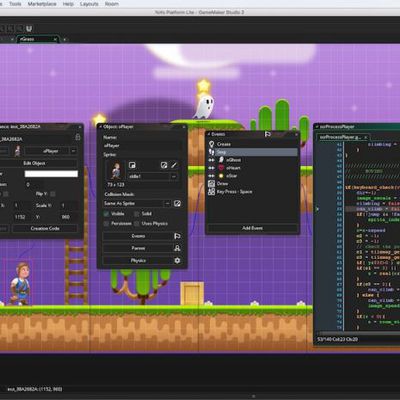Open the Room menu
Viewport: 400px width, 400px height.
(112, 4)
